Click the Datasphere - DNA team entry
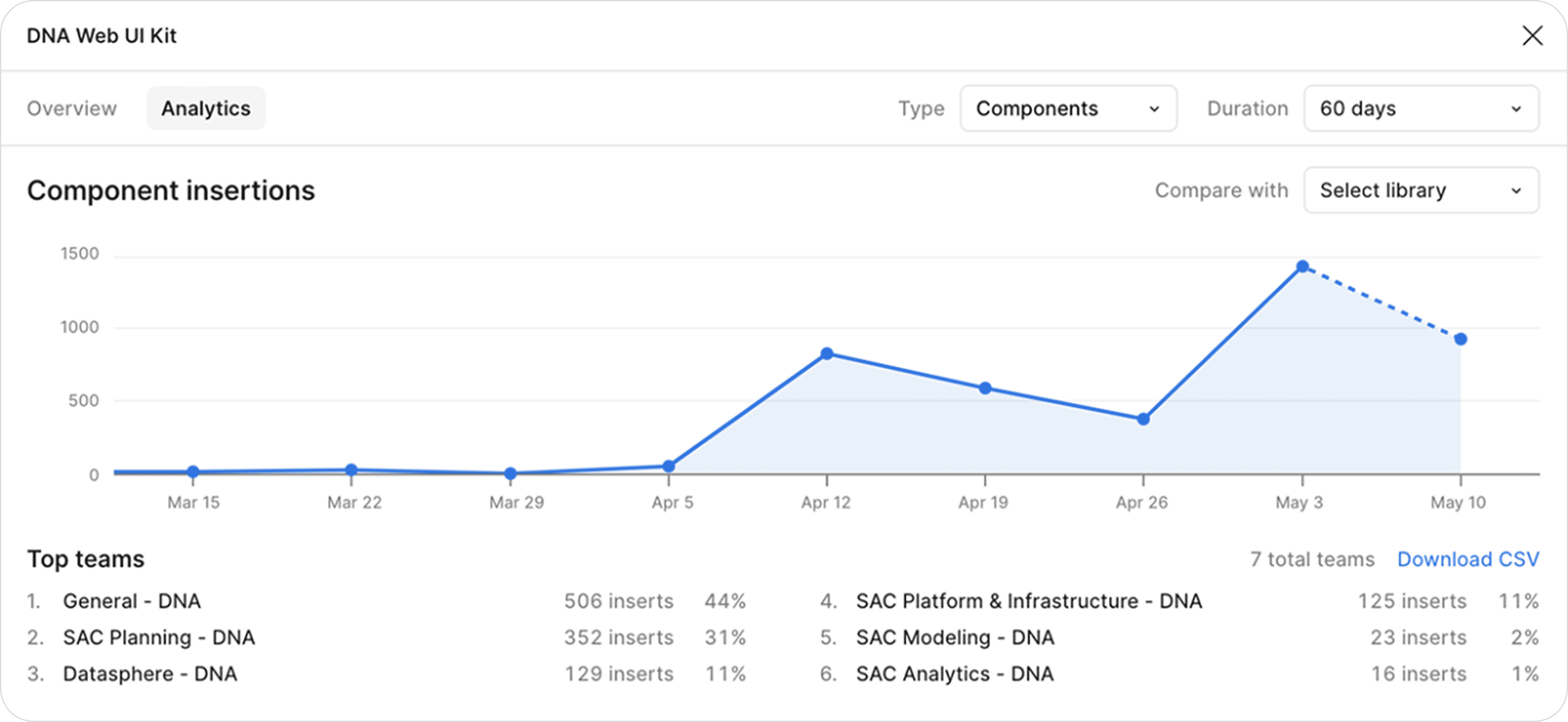This screenshot has width=1568, height=722. tap(150, 674)
